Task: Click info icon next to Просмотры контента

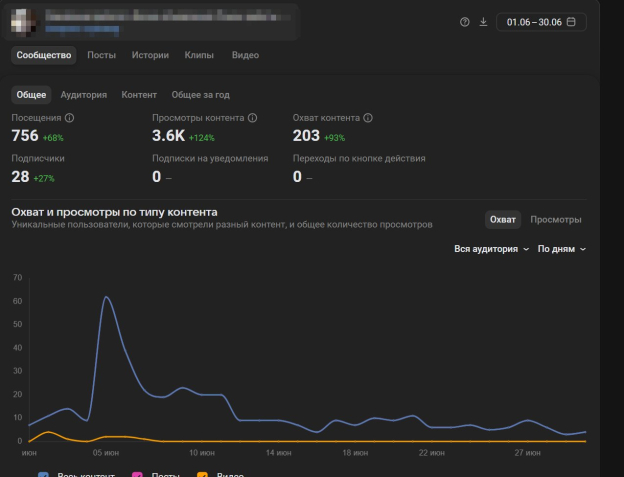Action: (x=252, y=118)
